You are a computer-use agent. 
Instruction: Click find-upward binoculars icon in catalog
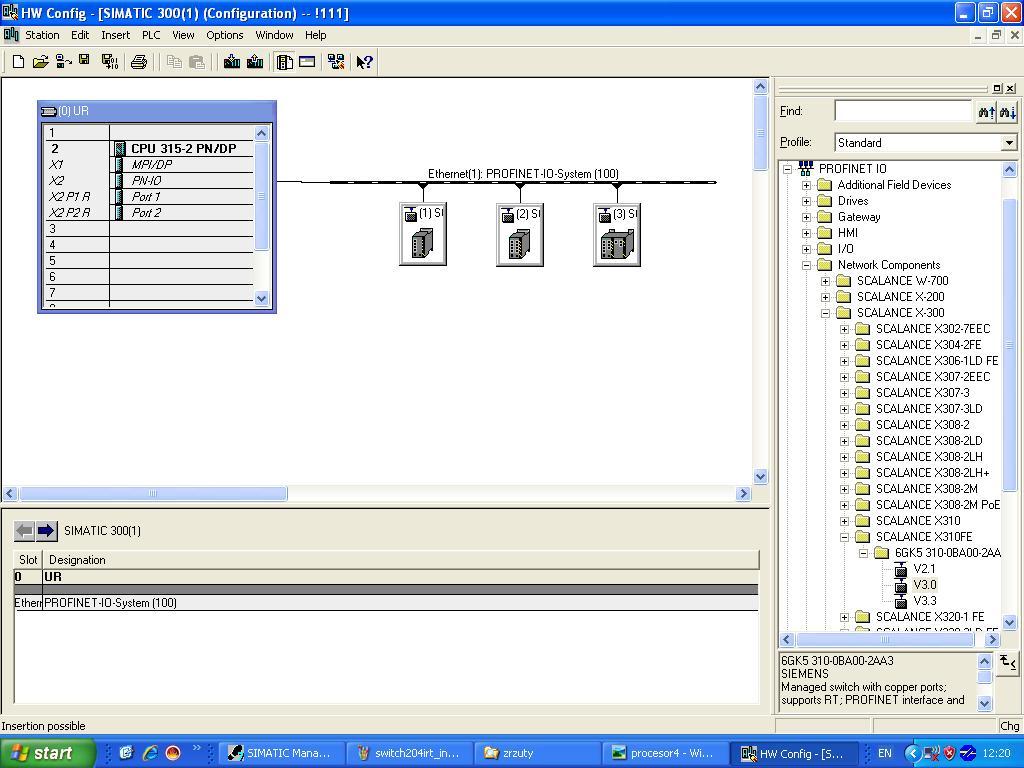tap(986, 112)
